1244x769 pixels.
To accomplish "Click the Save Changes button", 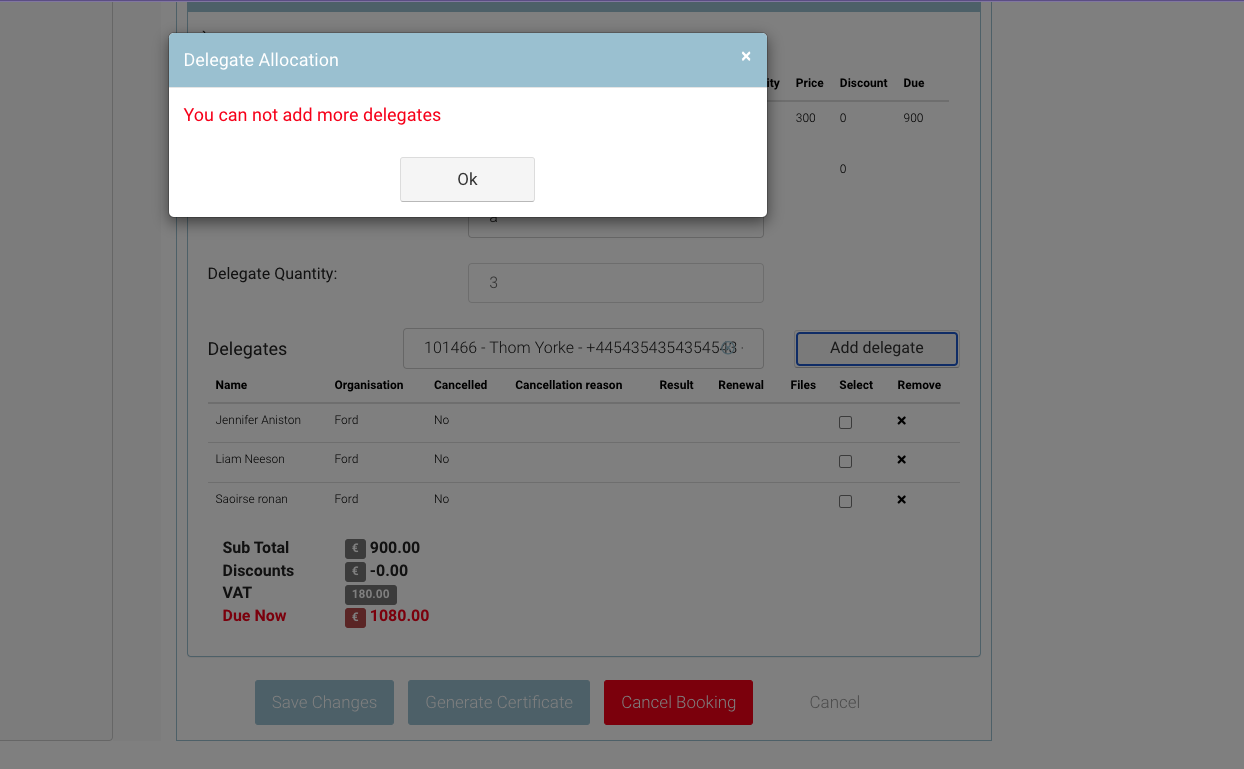I will click(x=324, y=702).
